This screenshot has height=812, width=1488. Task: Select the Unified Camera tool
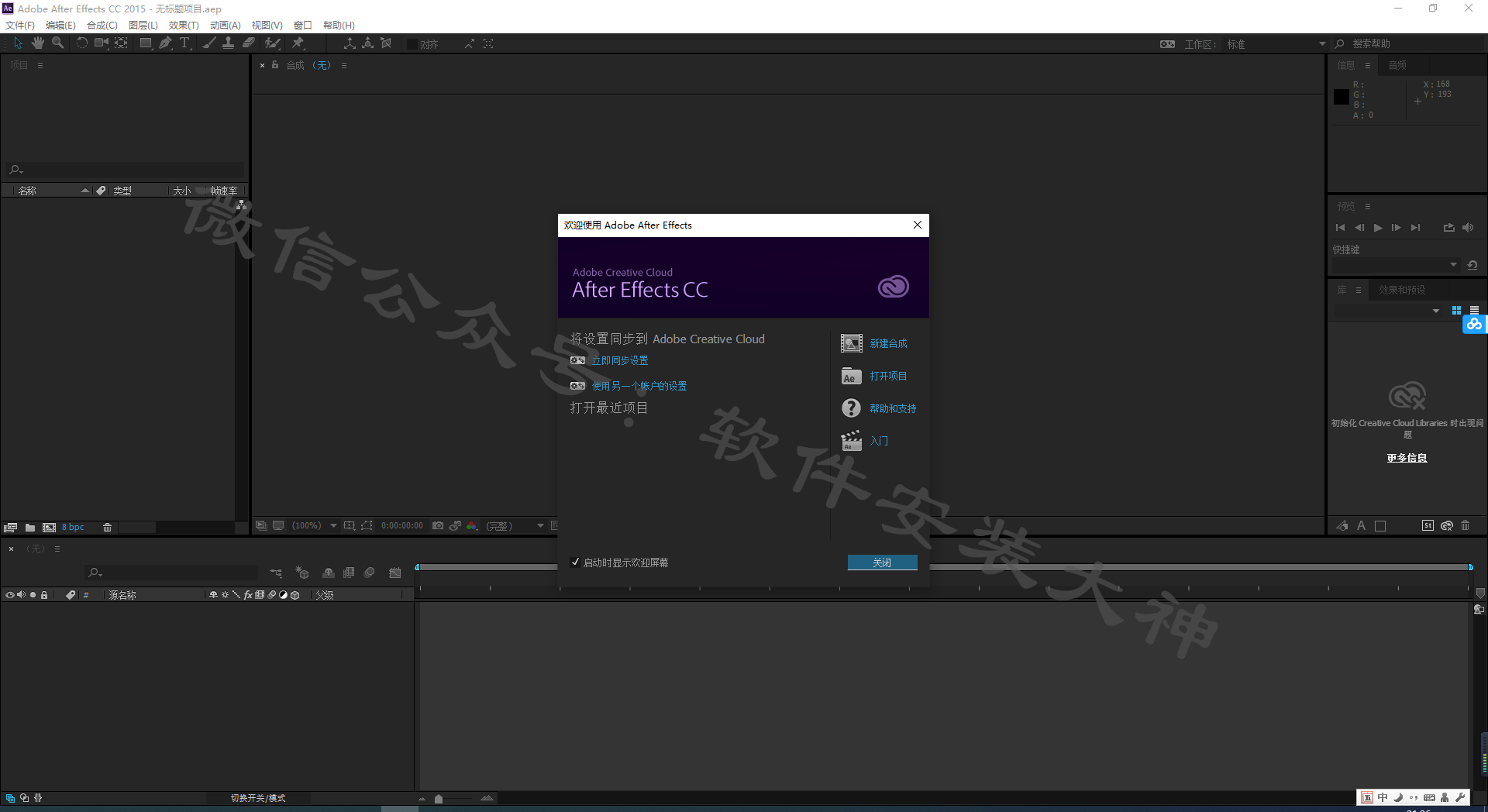(101, 43)
